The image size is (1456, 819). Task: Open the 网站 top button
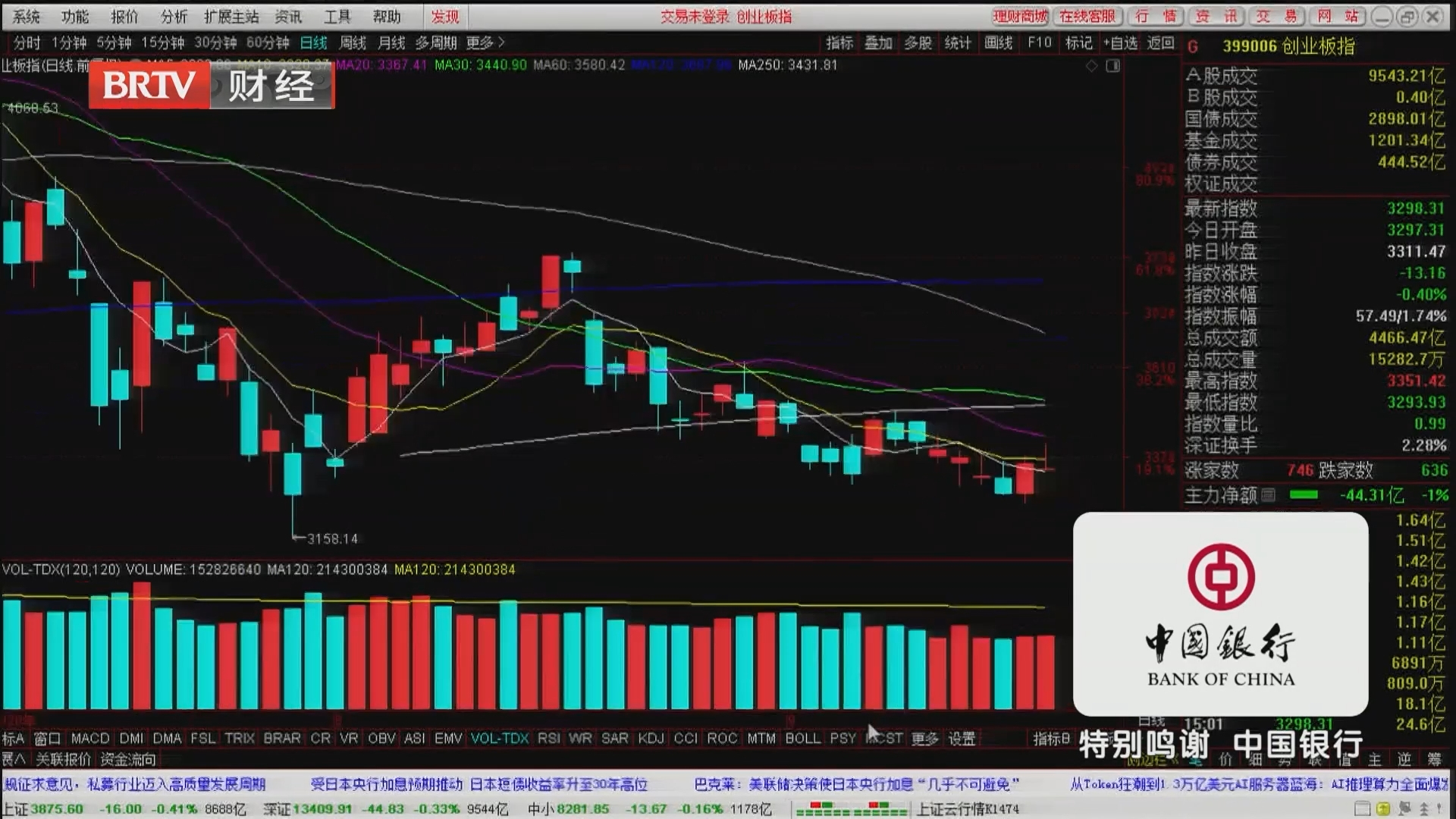(1338, 17)
